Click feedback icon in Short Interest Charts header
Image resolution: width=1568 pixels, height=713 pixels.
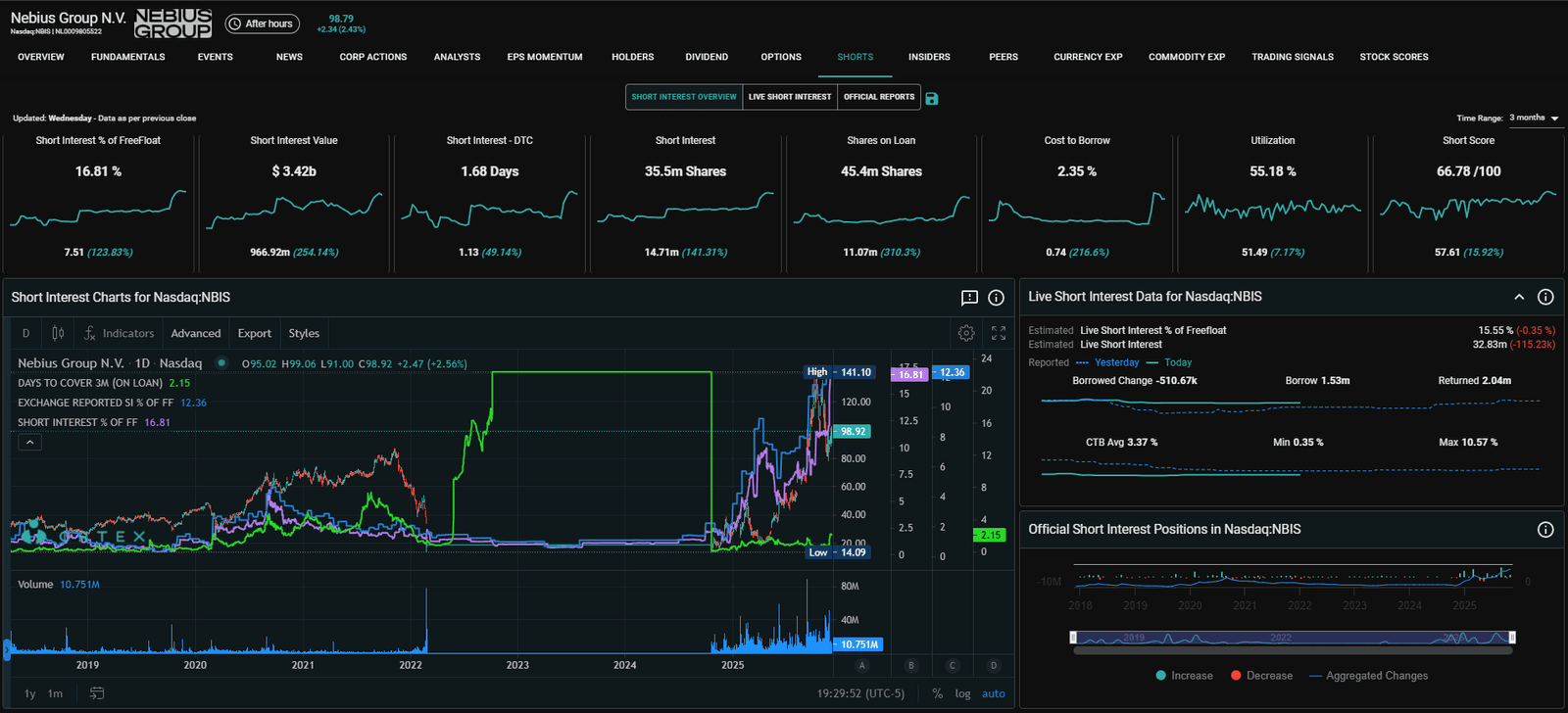click(x=969, y=298)
